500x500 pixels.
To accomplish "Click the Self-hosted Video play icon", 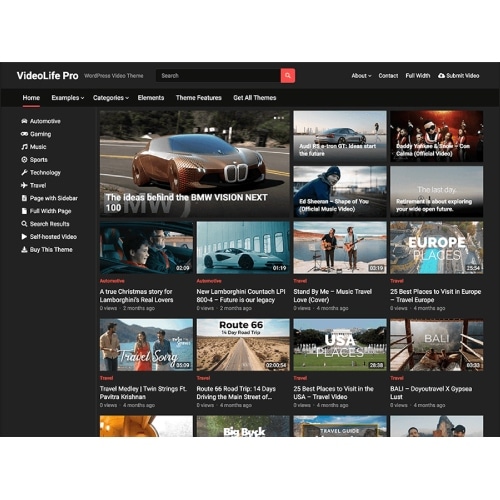I will tap(24, 237).
